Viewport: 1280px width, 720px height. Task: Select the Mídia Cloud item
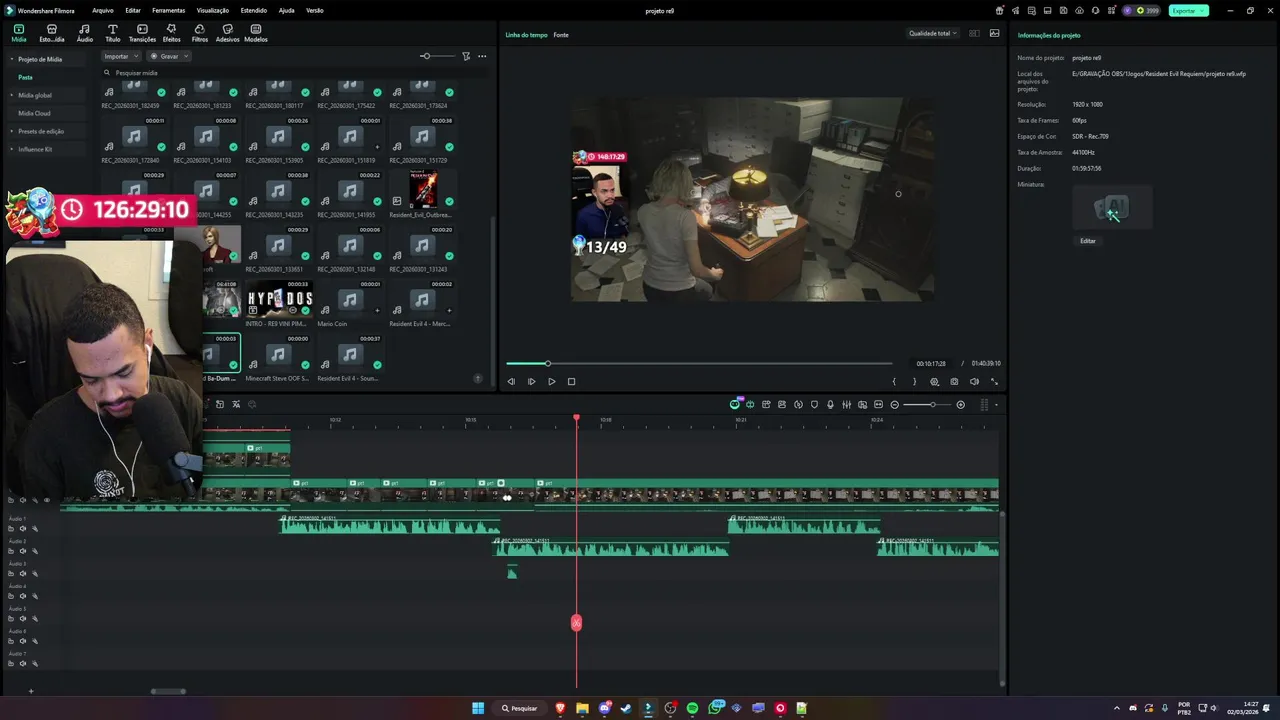pyautogui.click(x=34, y=113)
